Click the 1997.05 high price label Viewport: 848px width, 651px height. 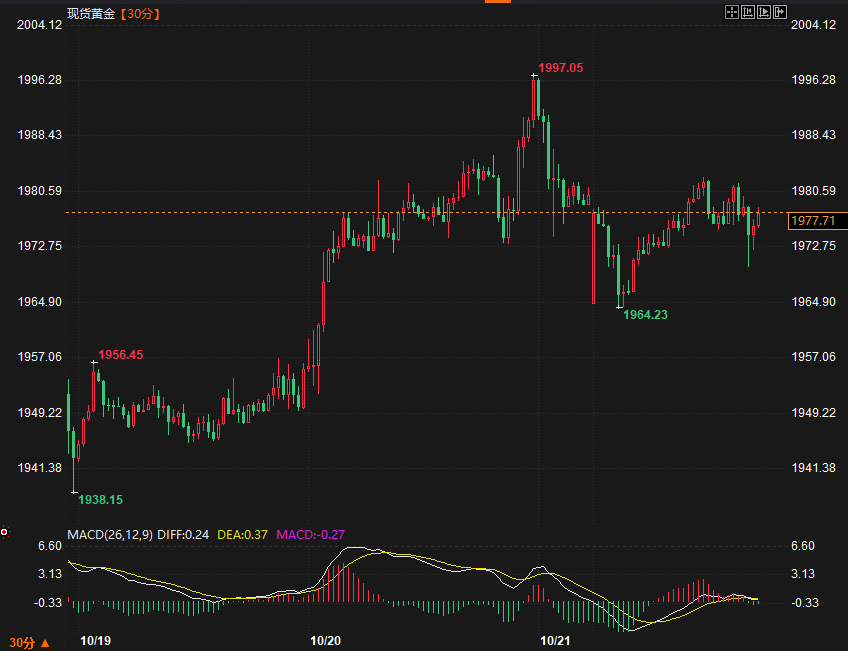[561, 68]
